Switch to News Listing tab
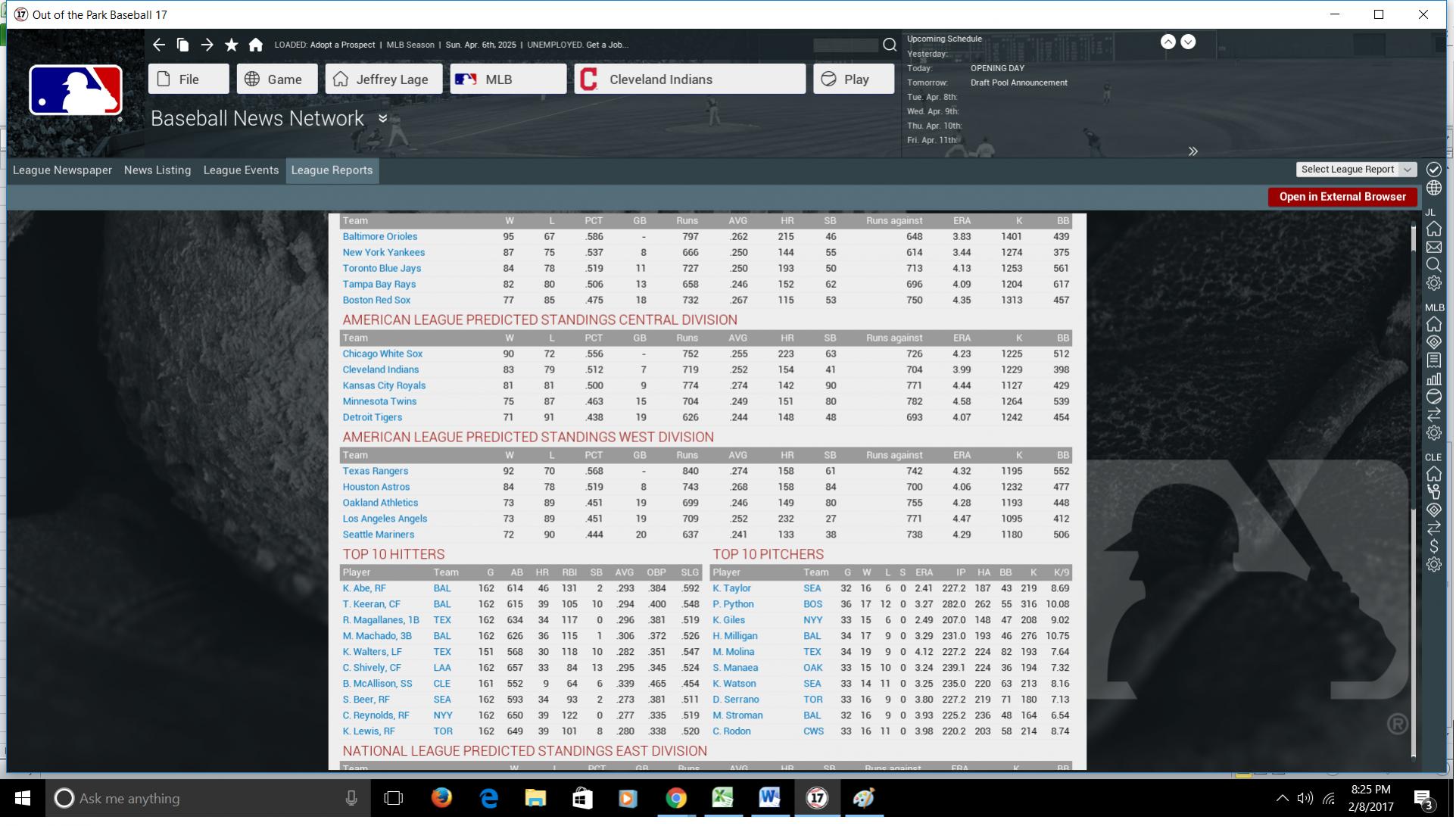Screen dimensions: 1456x826 coord(157,170)
